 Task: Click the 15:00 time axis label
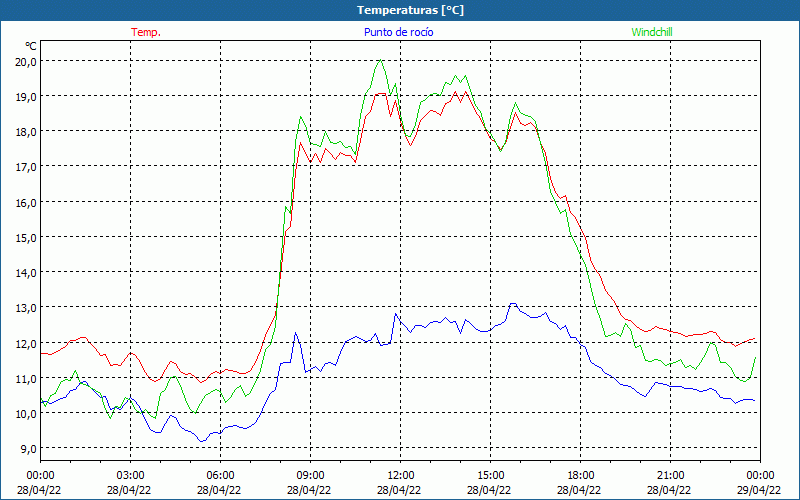pos(490,476)
